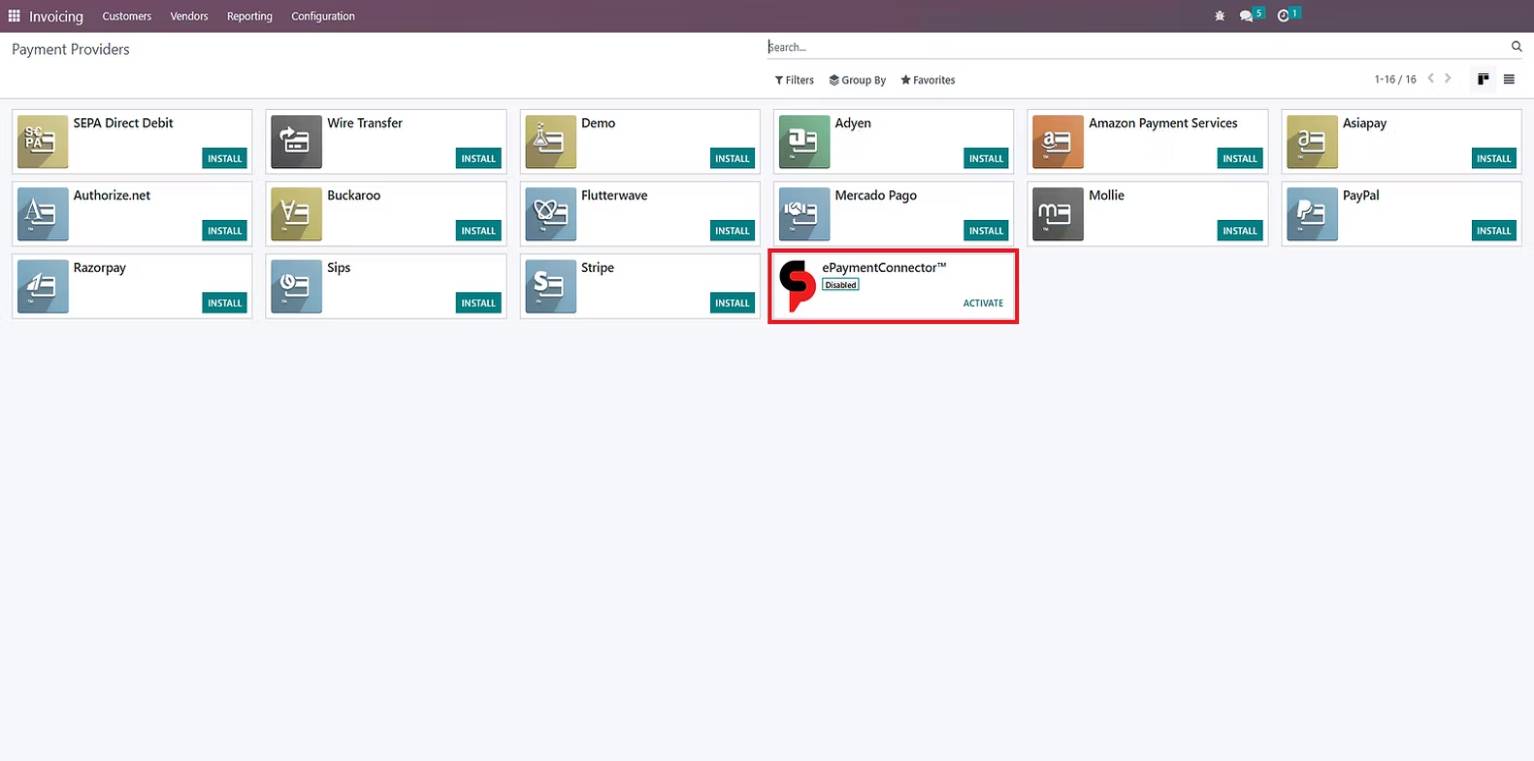Screen dimensions: 1534x761
Task: Install the Asiapay provider
Action: click(1494, 158)
